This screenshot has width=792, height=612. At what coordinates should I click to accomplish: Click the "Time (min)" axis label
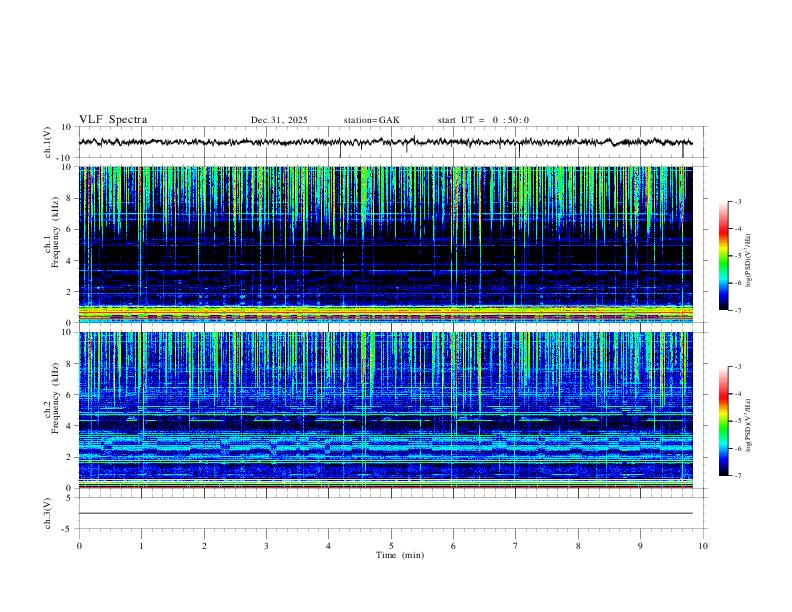(x=400, y=555)
